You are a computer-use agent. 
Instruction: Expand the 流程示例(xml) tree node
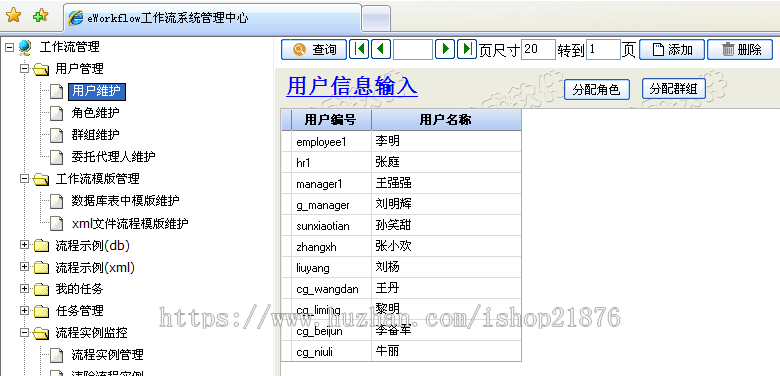tap(24, 267)
